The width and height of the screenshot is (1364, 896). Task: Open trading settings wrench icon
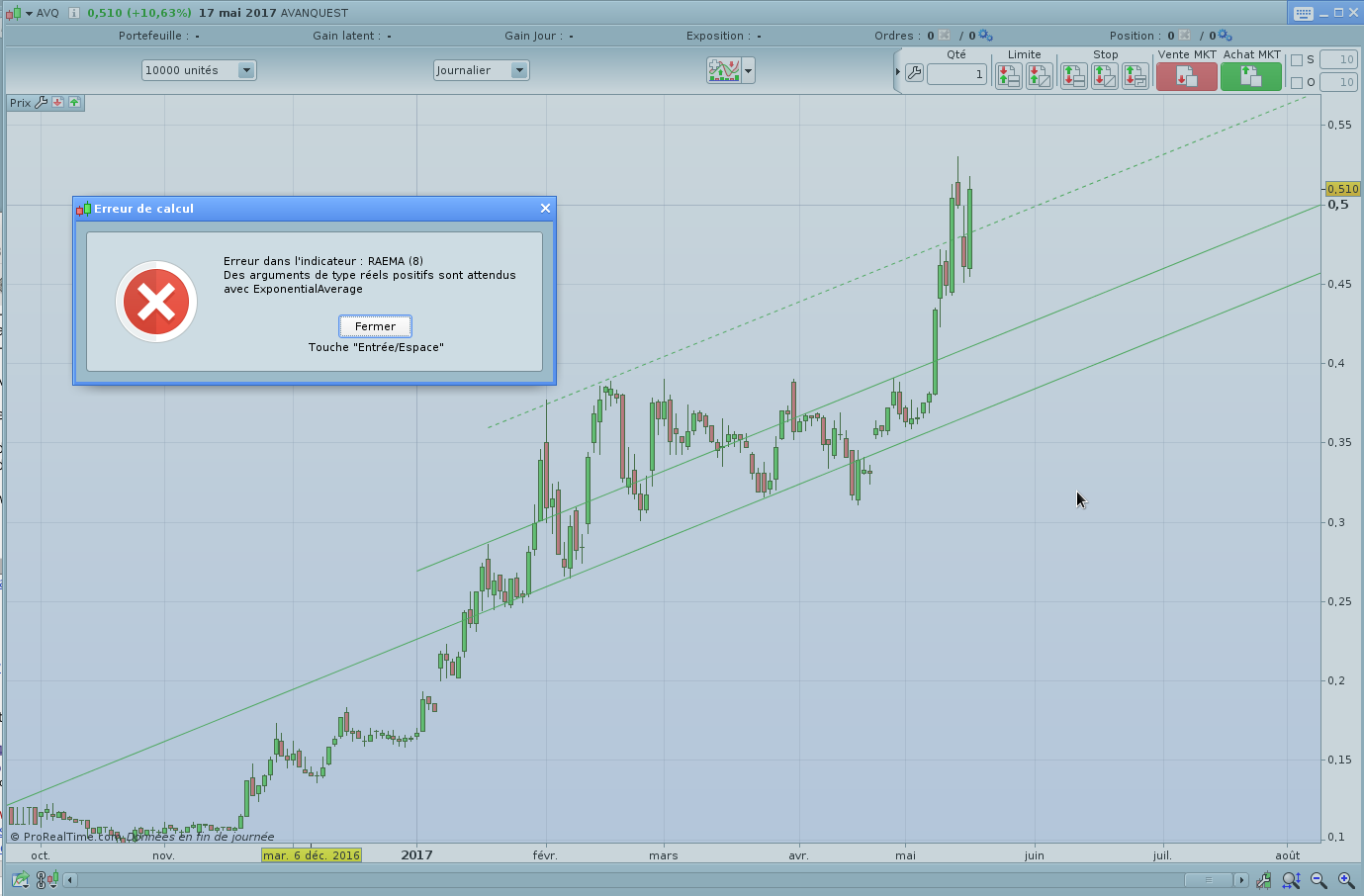coord(915,73)
